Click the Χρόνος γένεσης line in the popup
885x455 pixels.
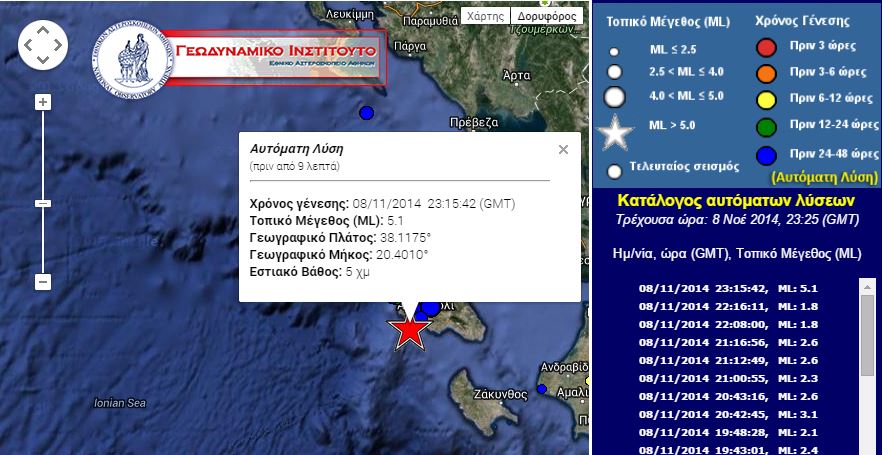pos(382,204)
